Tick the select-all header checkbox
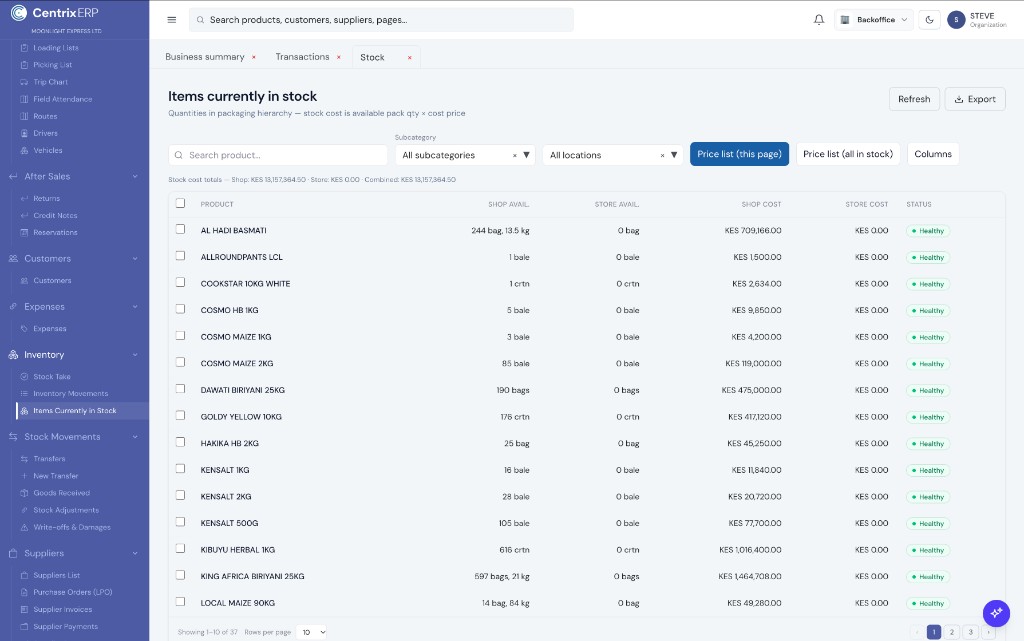1024x641 pixels. click(x=180, y=204)
